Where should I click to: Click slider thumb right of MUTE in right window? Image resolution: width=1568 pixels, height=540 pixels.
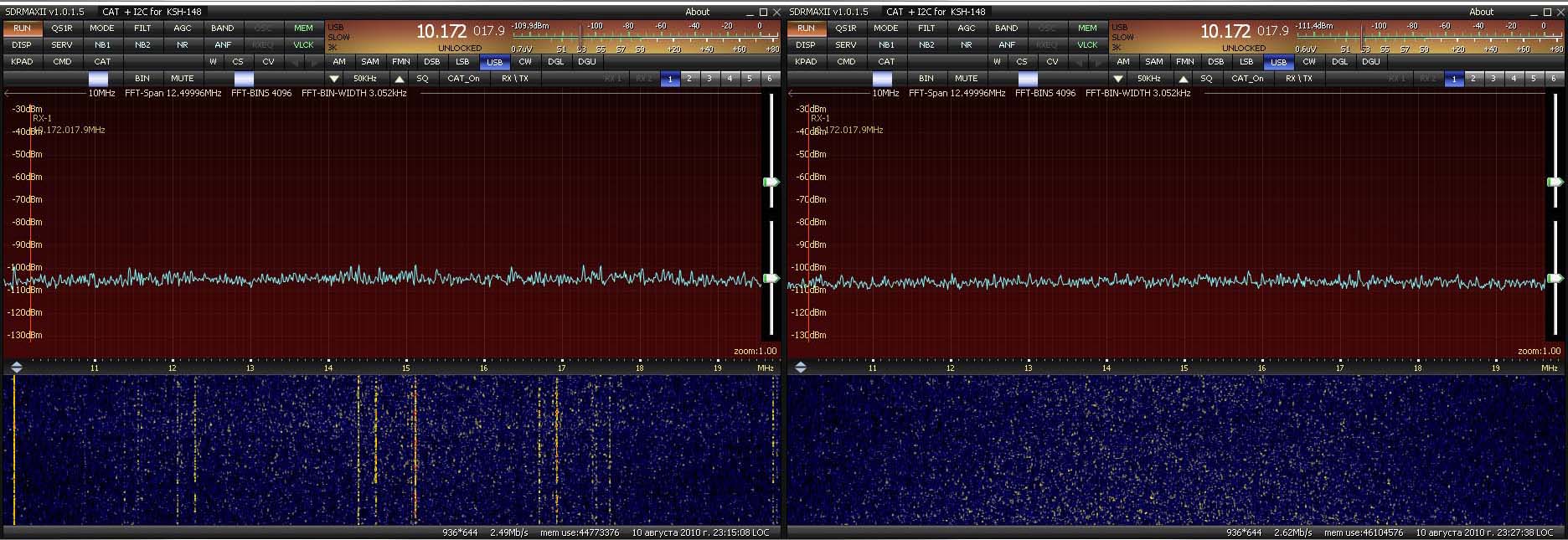coord(1028,79)
